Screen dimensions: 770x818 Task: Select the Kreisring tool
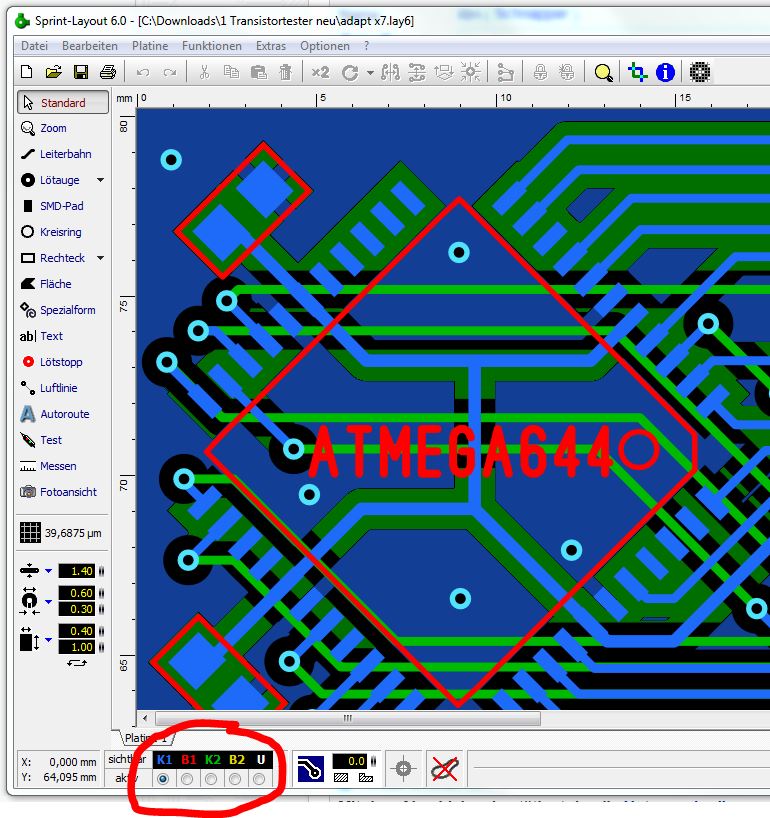pyautogui.click(x=51, y=232)
